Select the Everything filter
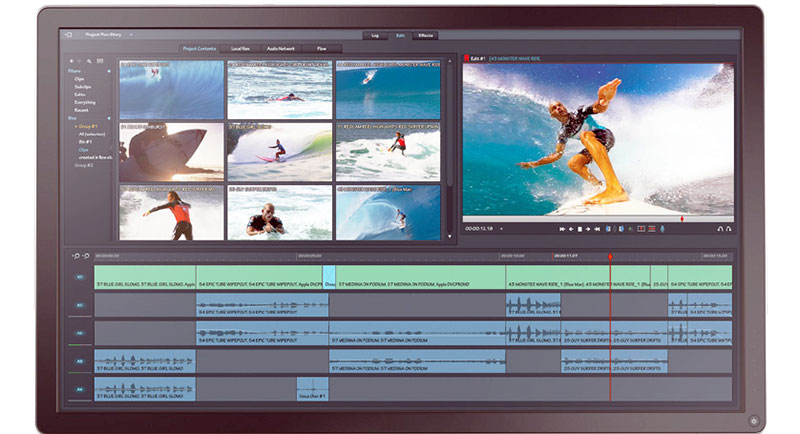800x434 pixels. pos(85,103)
